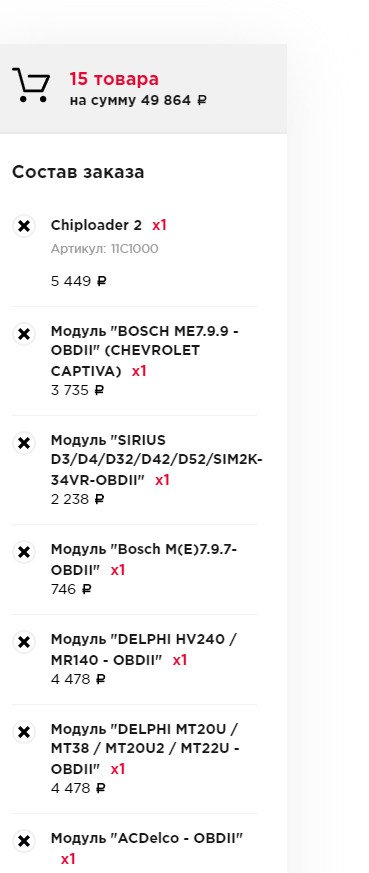Remove Bosch M(E)7.9.7-OBDII module
The height and width of the screenshot is (873, 369).
point(24,552)
